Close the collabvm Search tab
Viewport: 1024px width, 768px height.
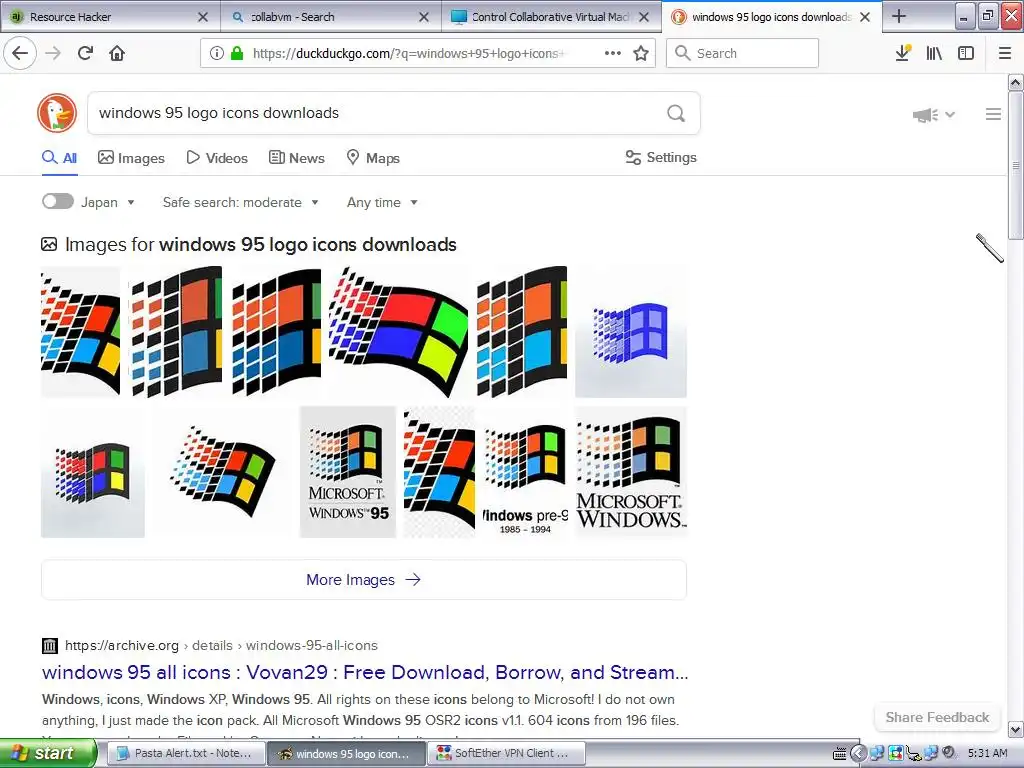(424, 17)
